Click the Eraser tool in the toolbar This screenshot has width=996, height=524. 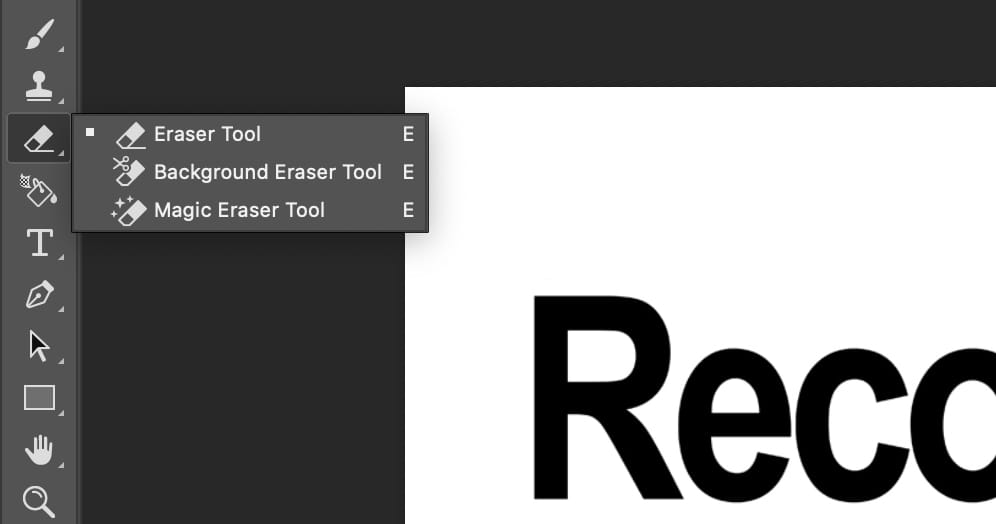[39, 138]
